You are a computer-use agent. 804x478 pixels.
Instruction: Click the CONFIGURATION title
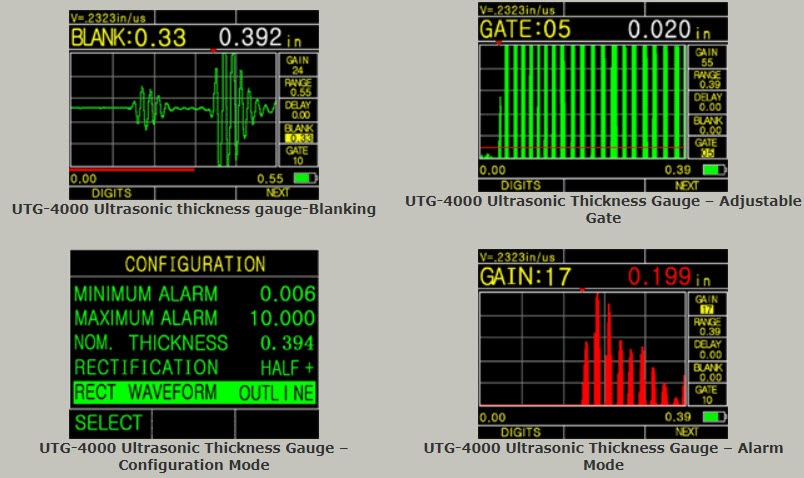click(195, 264)
